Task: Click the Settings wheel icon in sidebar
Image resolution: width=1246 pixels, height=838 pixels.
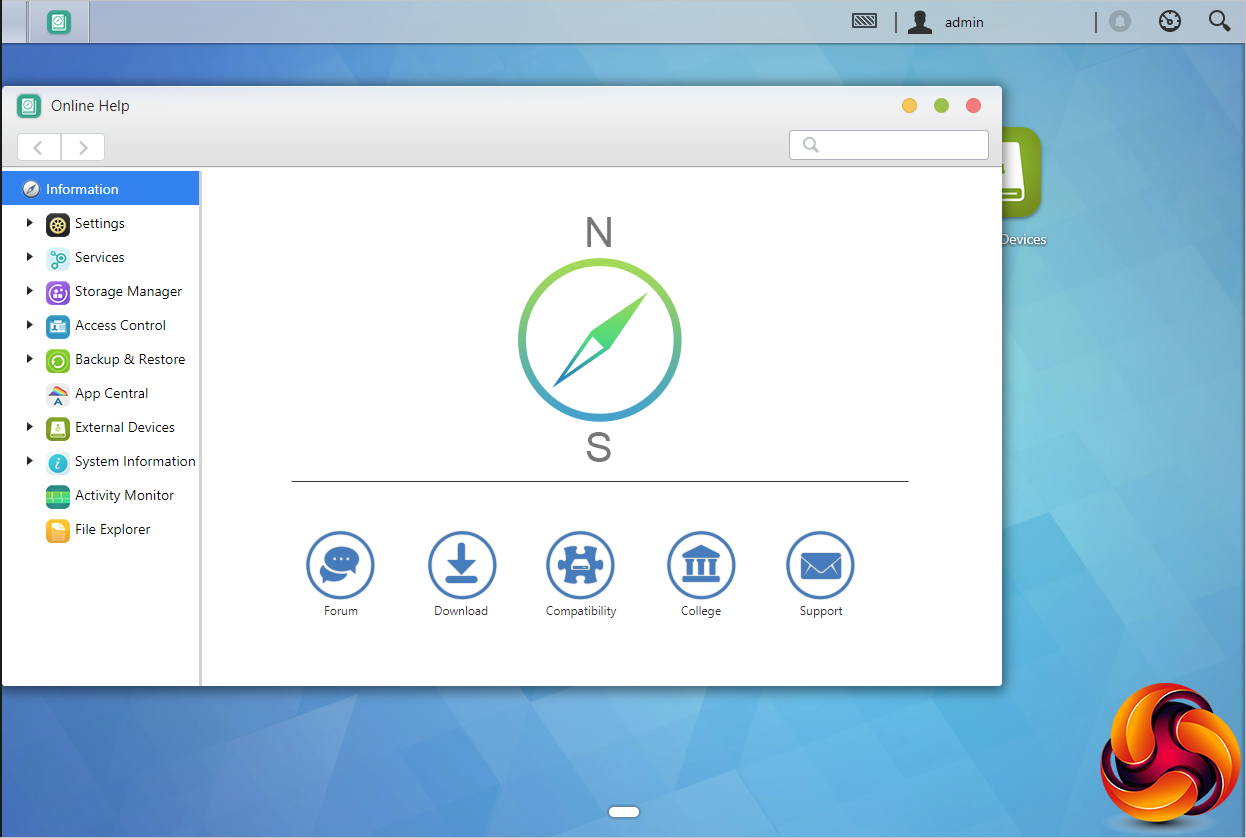Action: 58,224
